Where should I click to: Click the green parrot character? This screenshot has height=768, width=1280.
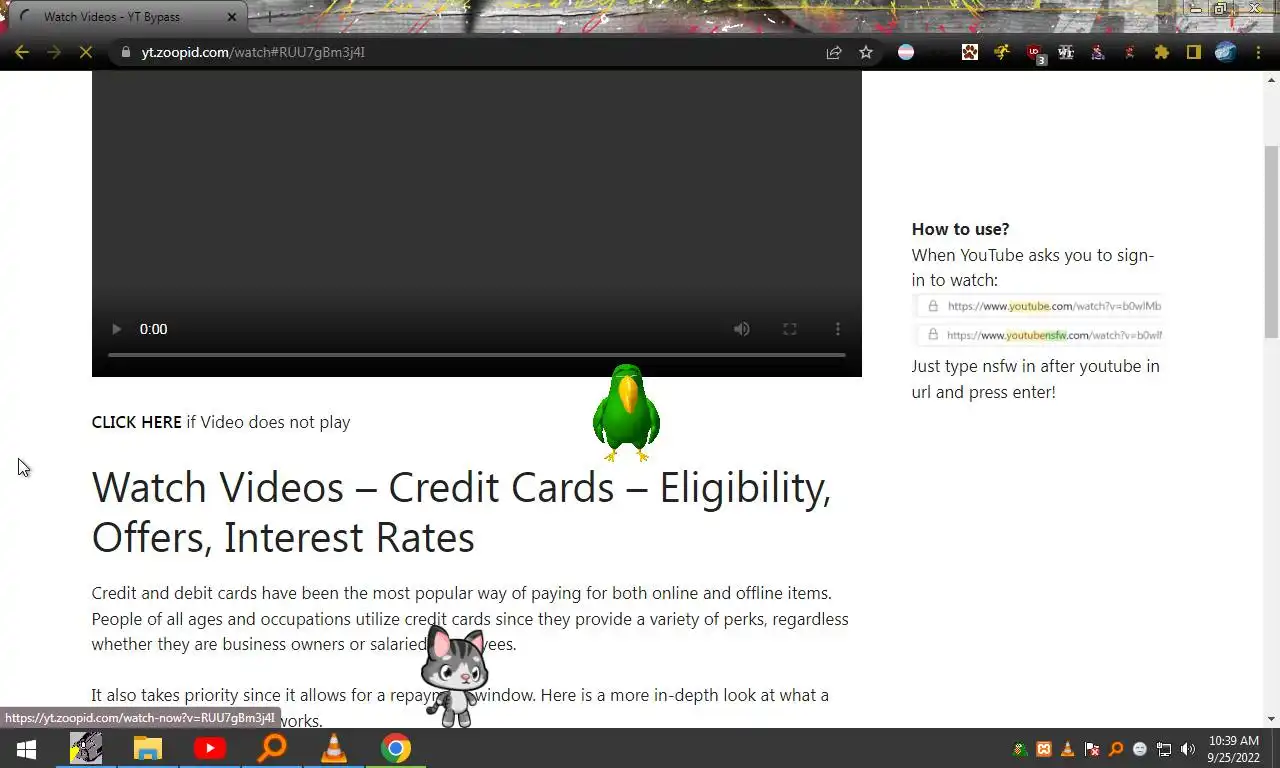(626, 413)
